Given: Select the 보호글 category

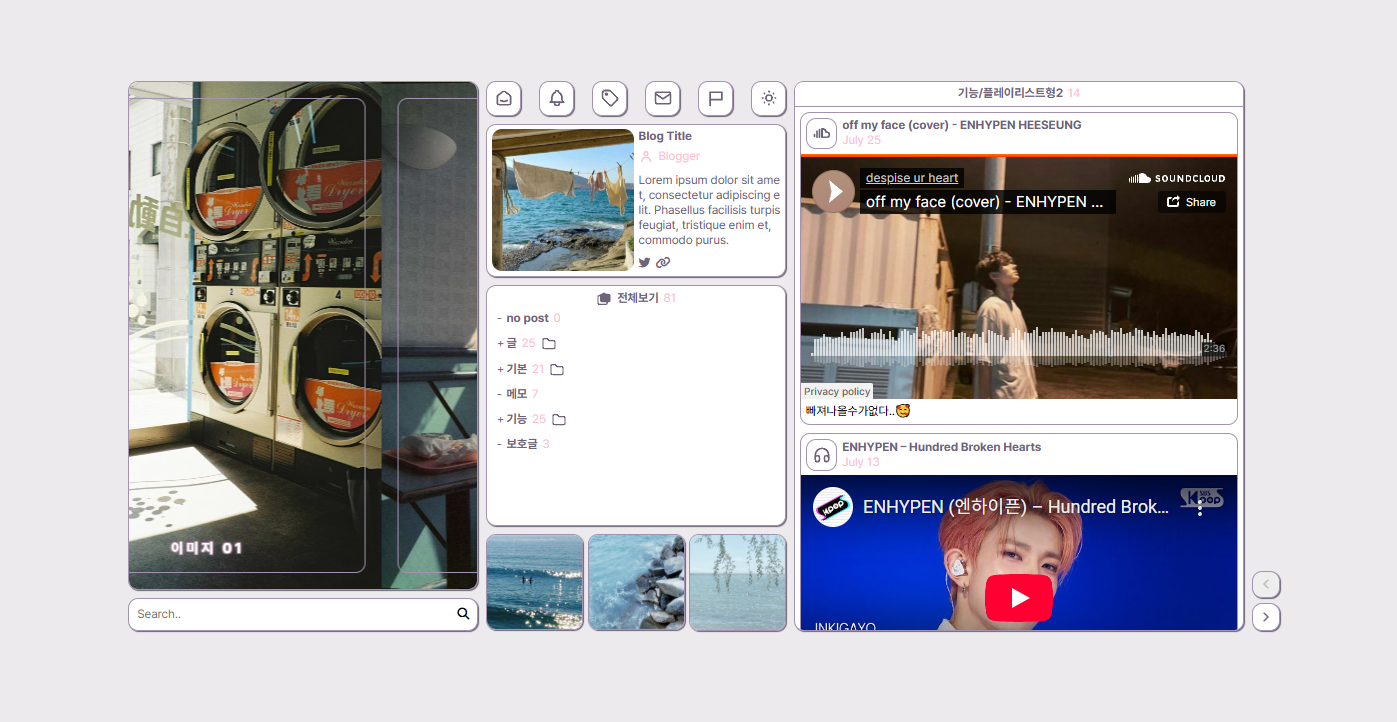Looking at the screenshot, I should [521, 444].
